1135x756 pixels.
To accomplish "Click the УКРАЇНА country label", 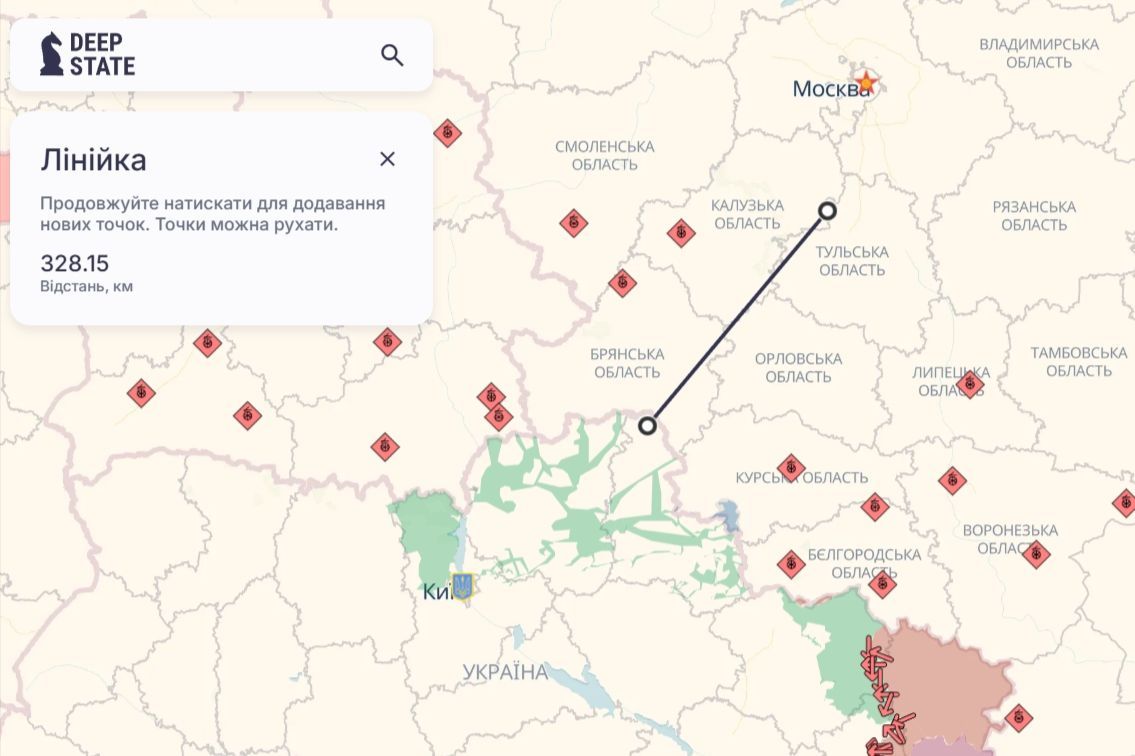I will [506, 672].
